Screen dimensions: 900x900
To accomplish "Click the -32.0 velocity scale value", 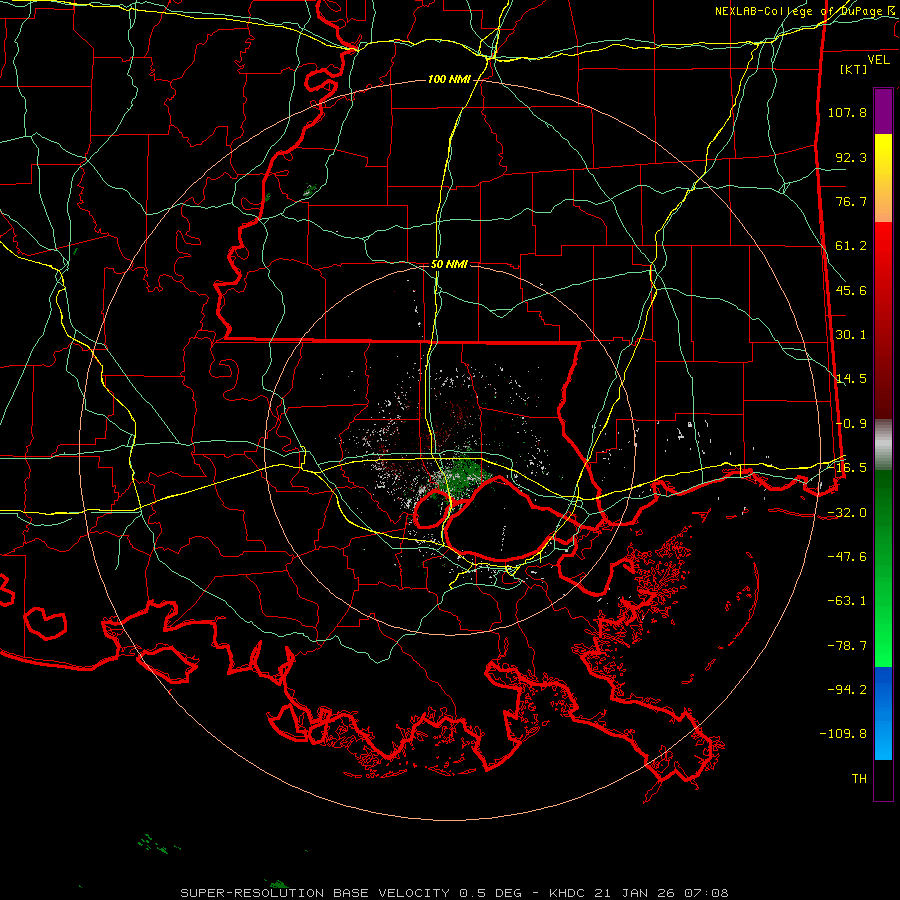I will click(847, 513).
